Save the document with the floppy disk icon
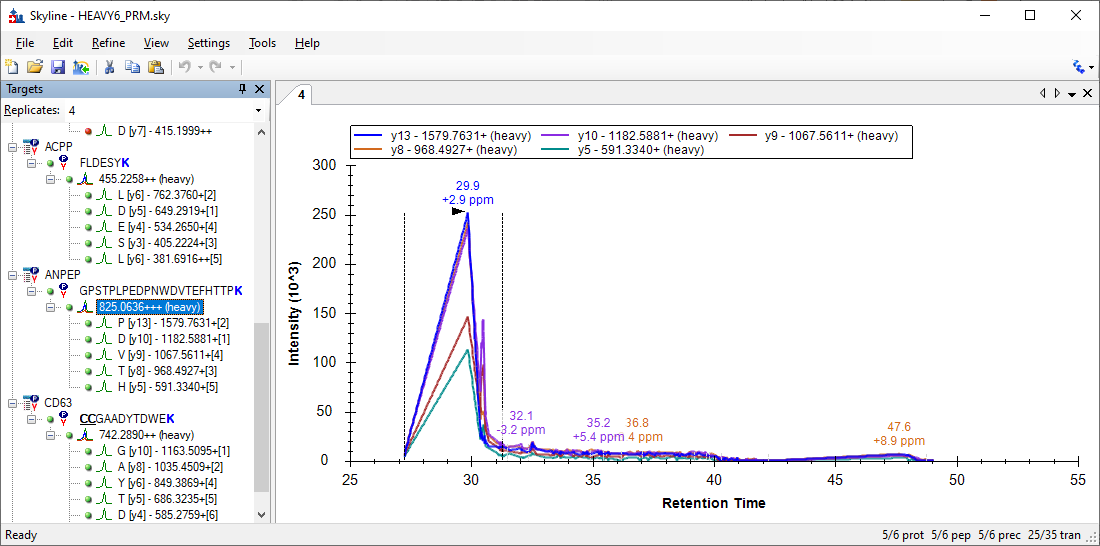The width and height of the screenshot is (1100, 546). click(x=57, y=67)
